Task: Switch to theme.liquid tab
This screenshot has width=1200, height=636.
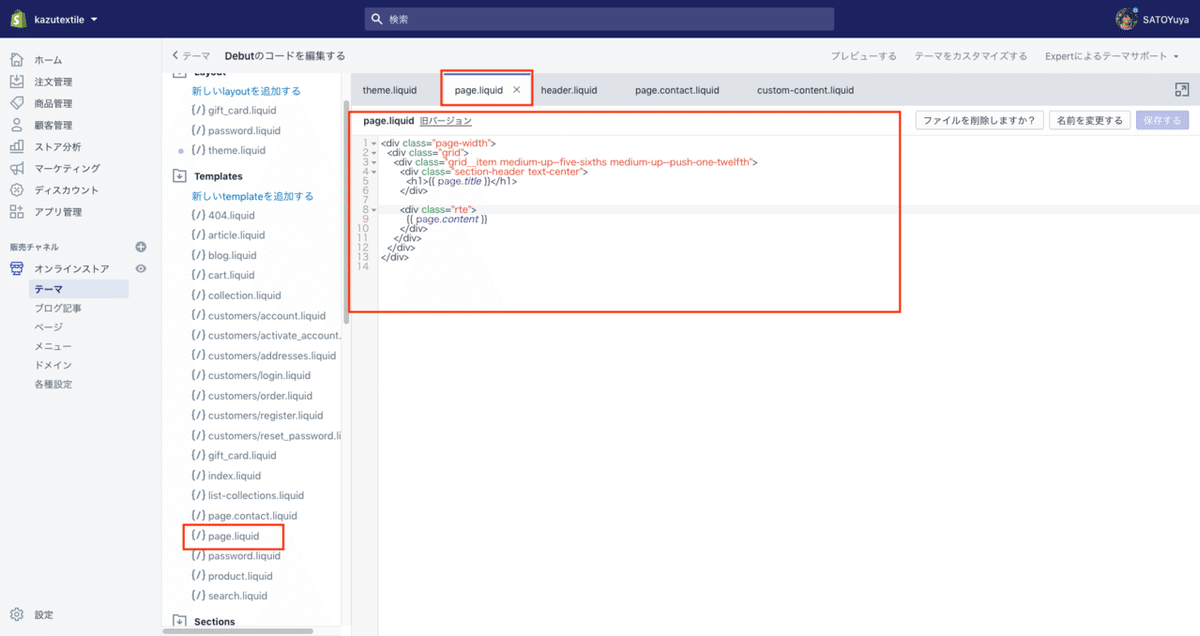Action: (x=390, y=90)
